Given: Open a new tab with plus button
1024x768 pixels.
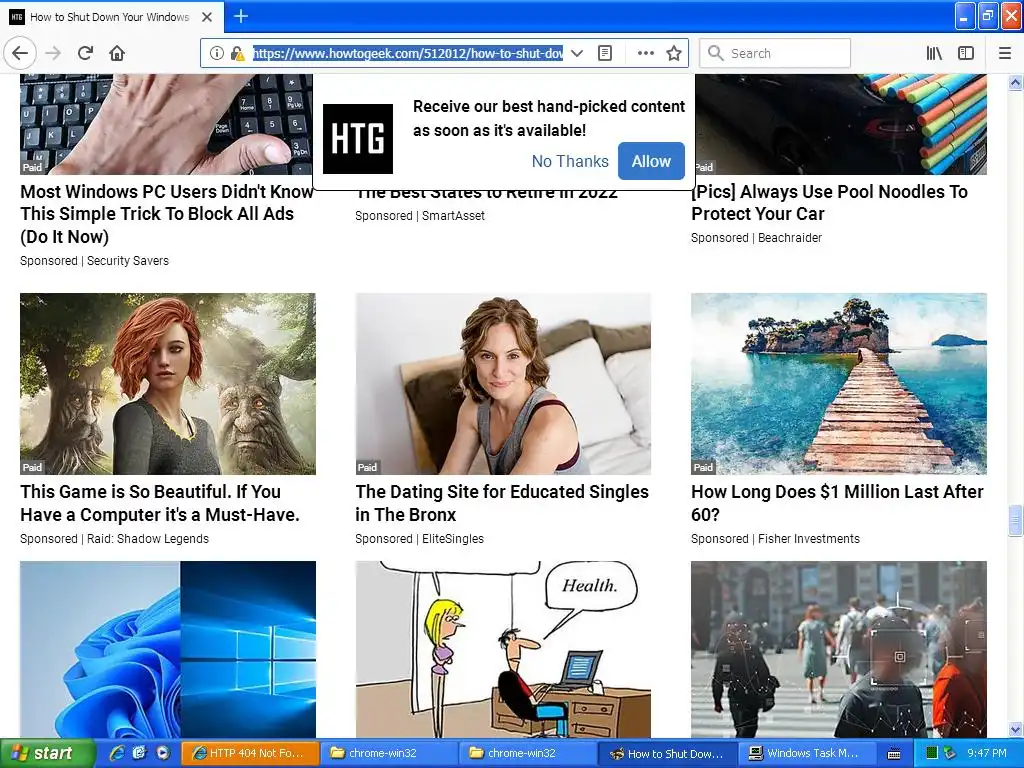Looking at the screenshot, I should click(x=240, y=16).
